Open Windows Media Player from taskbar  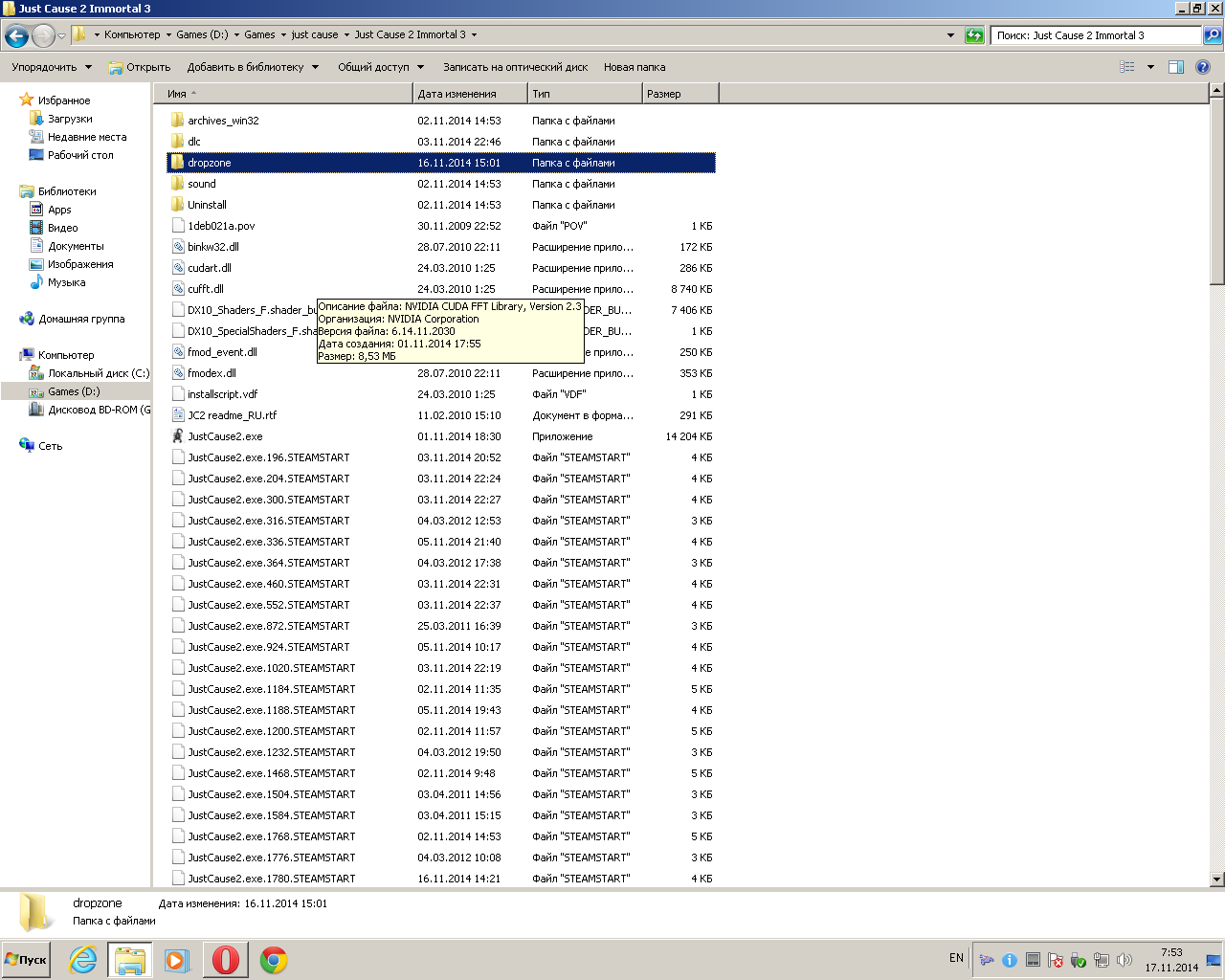point(177,960)
